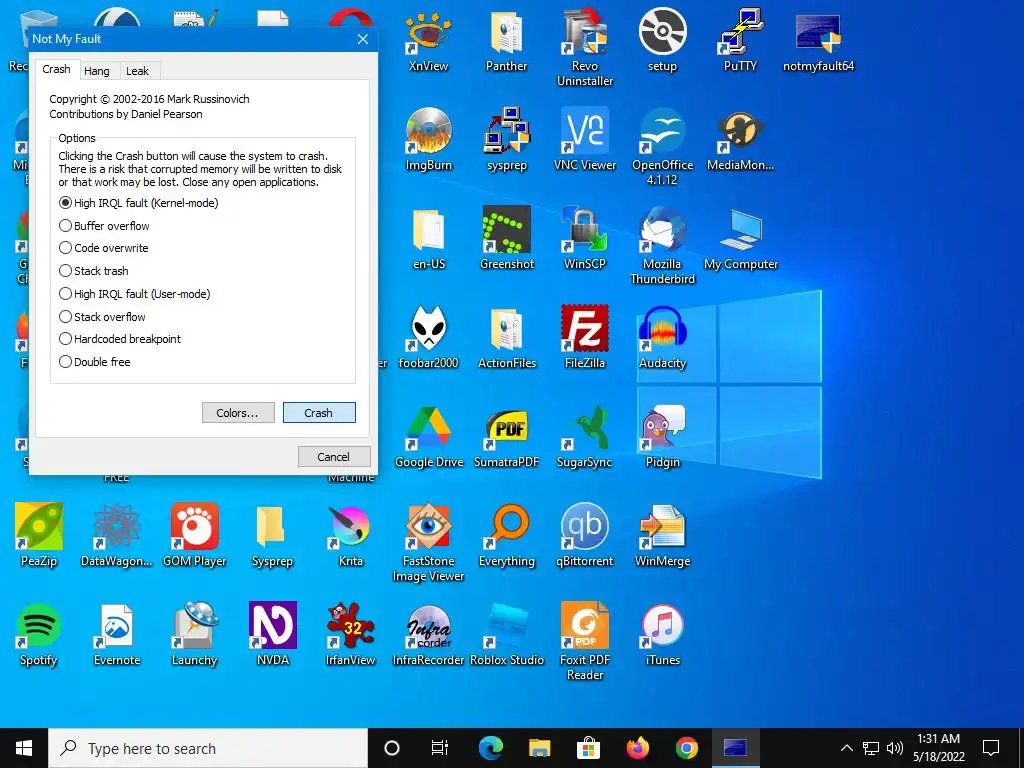Viewport: 1024px width, 768px height.
Task: Open Spotify desktop icon
Action: click(39, 635)
